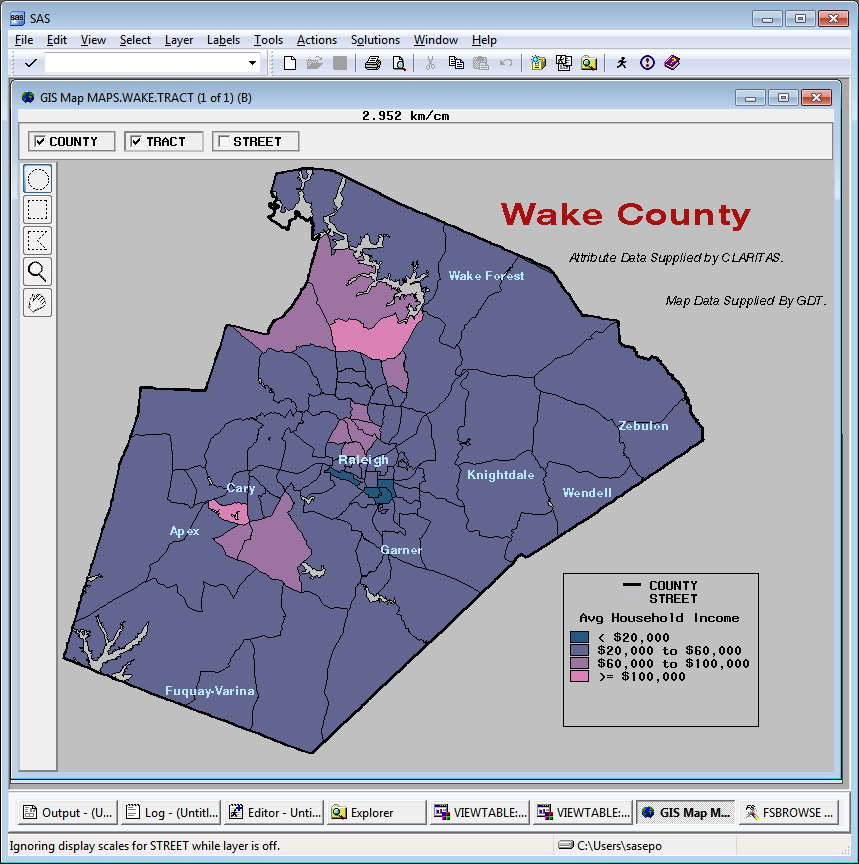Select the rectangular selection tool
The height and width of the screenshot is (864, 859).
(x=37, y=210)
